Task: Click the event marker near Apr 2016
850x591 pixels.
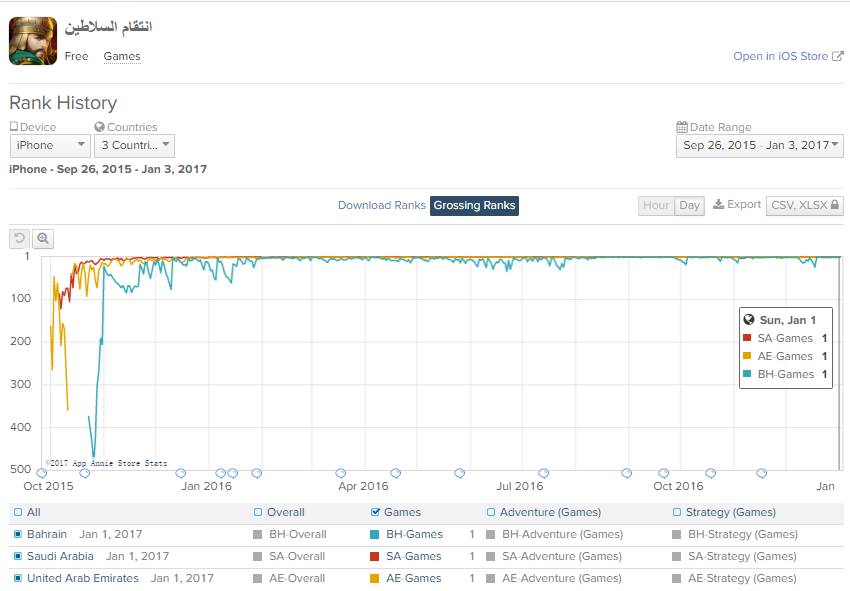Action: tap(341, 473)
